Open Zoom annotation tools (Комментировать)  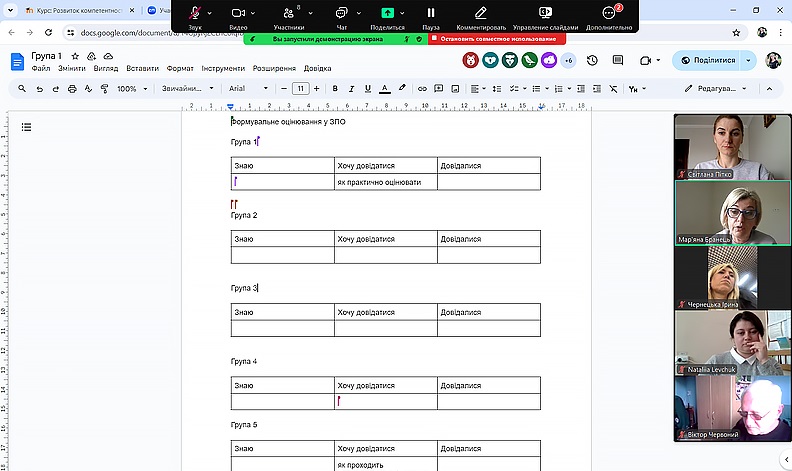(481, 14)
